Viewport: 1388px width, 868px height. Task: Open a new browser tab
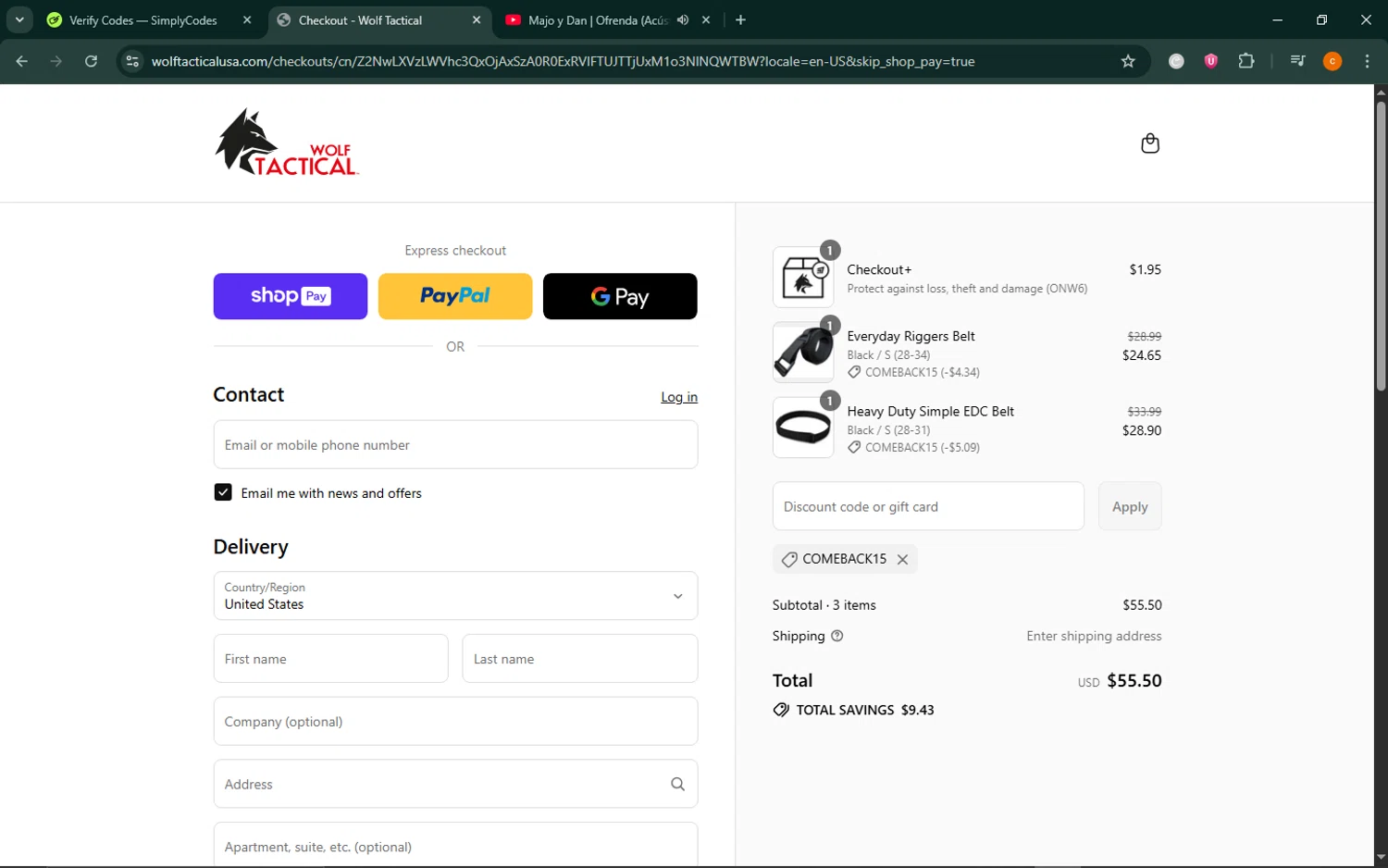coord(740,19)
